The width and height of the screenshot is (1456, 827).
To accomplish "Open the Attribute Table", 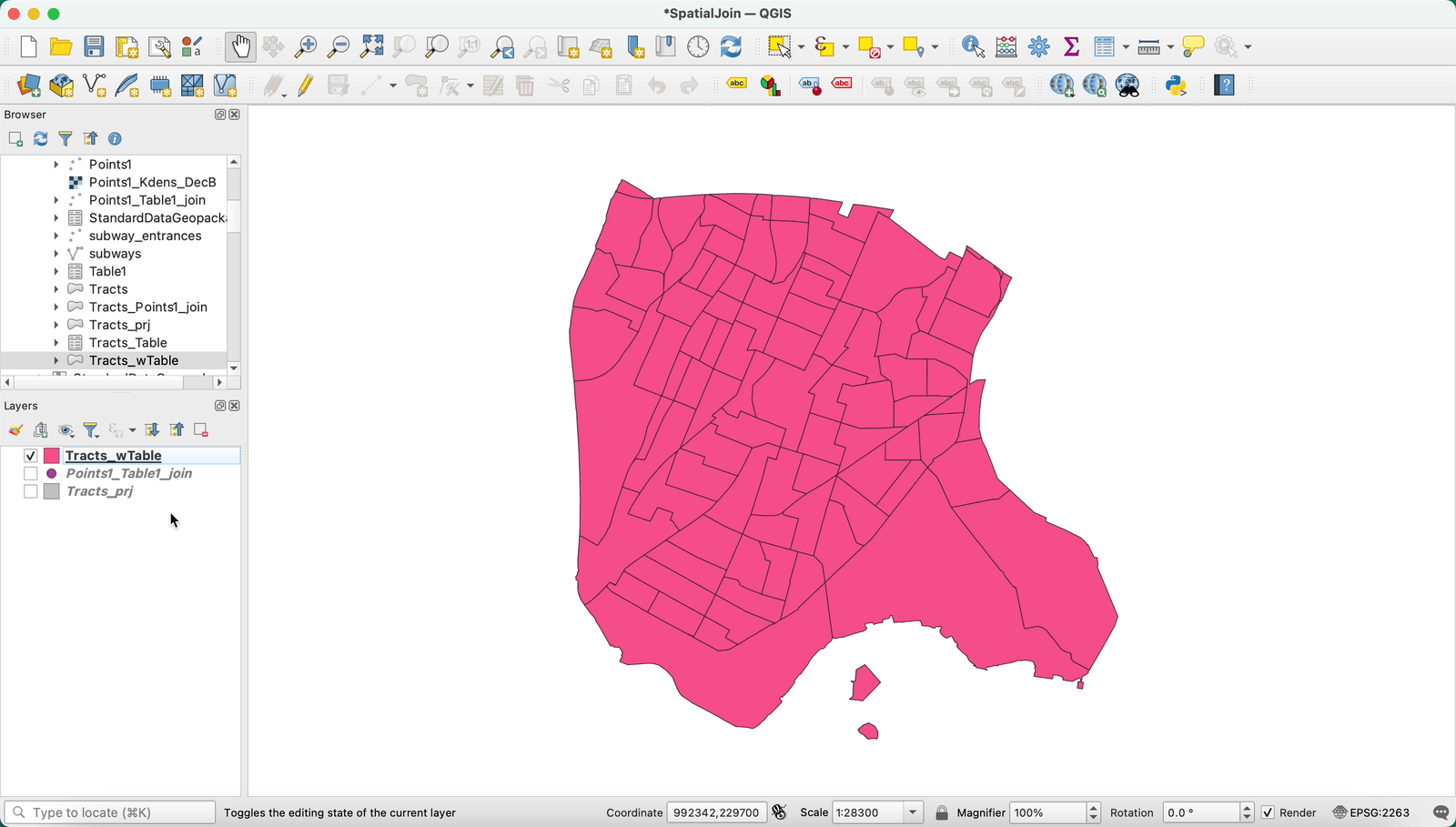I will coord(1107,45).
